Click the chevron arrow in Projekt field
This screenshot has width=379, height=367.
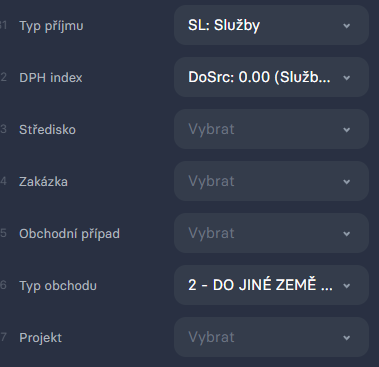tap(347, 338)
